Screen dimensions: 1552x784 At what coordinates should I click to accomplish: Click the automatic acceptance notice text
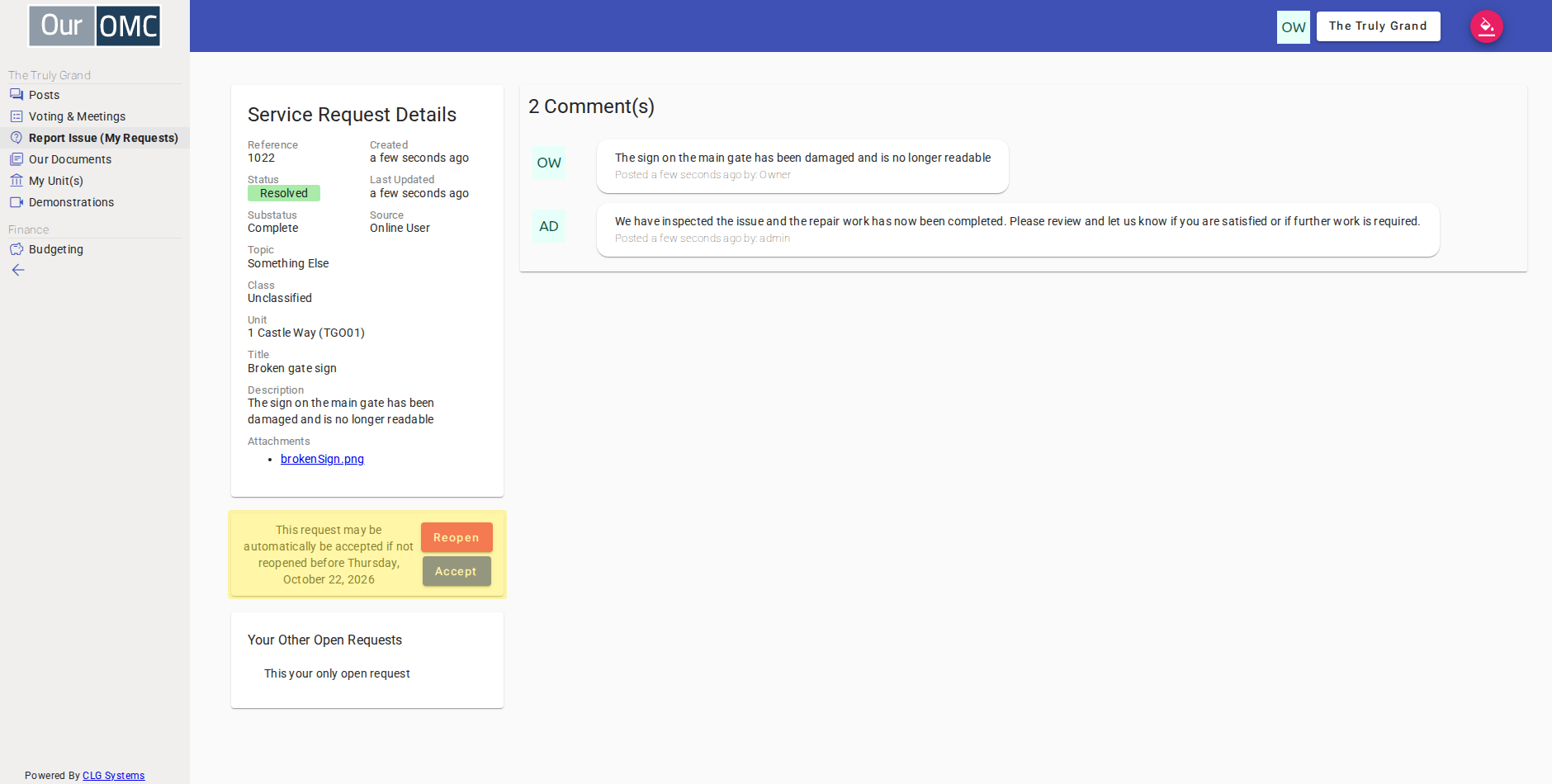[x=329, y=555]
